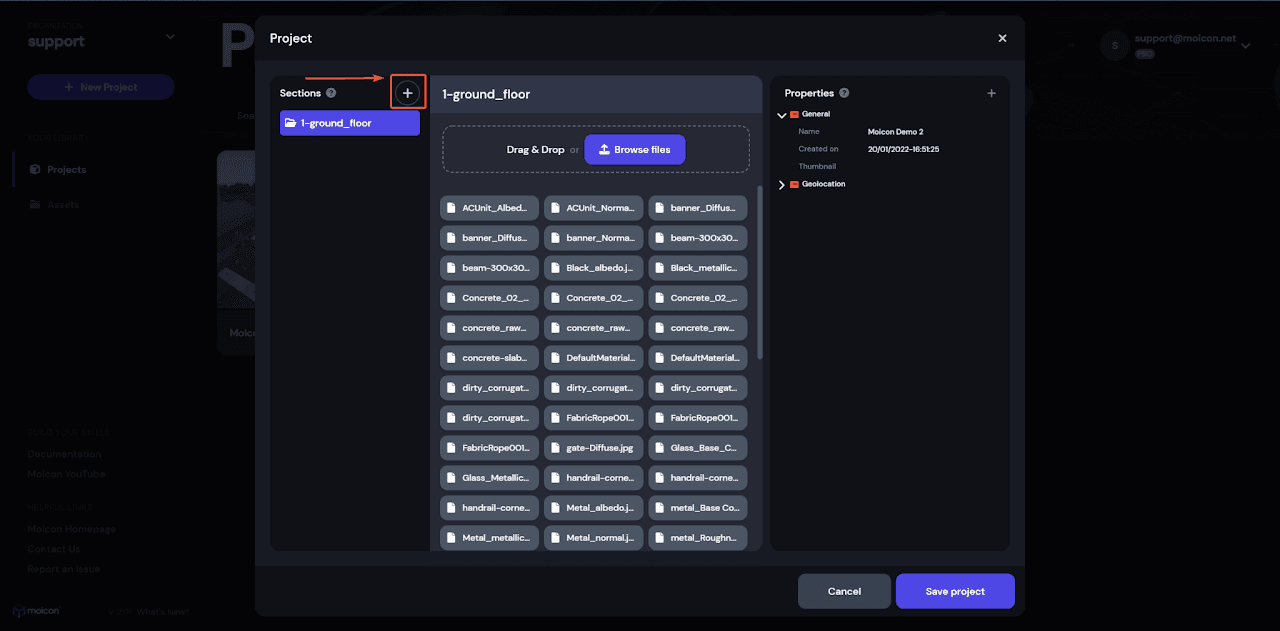Select the Metal_normal file chip

click(x=593, y=538)
